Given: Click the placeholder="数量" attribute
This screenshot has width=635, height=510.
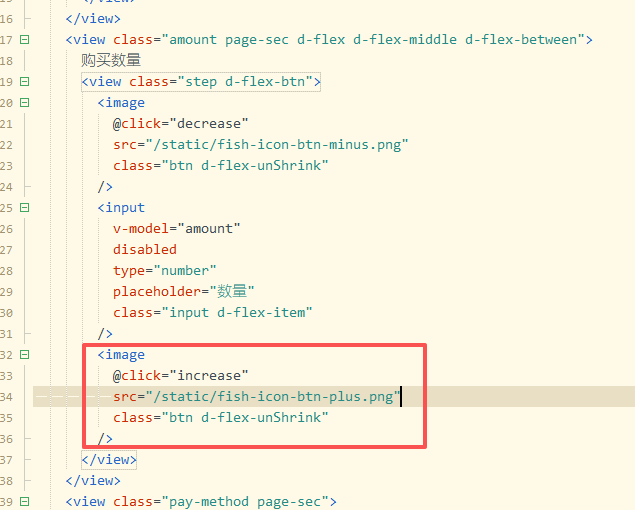Looking at the screenshot, I should [x=184, y=292].
